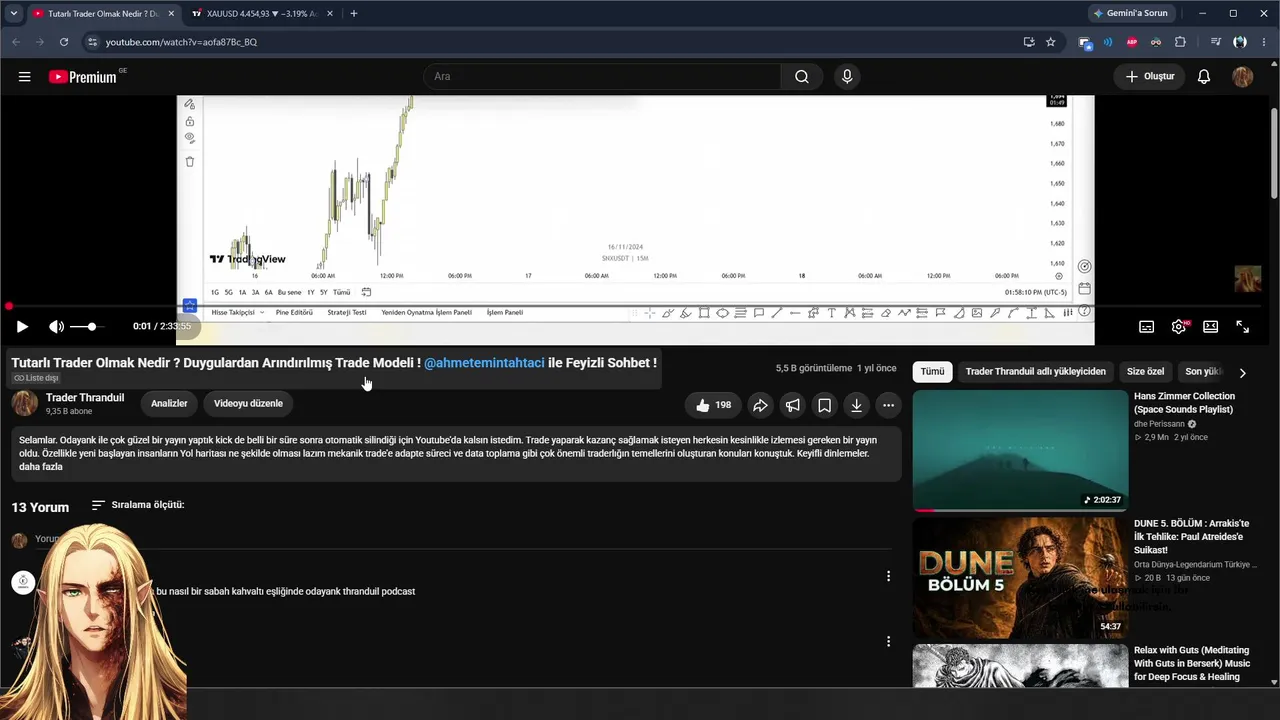Open the picture-in-picture home extension icon
This screenshot has width=1280, height=720.
(1085, 42)
